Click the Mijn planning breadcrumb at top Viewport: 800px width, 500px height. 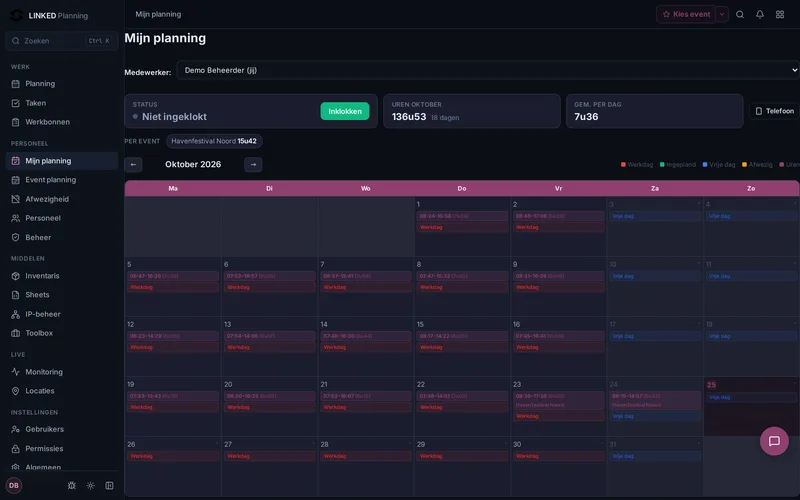[x=158, y=14]
